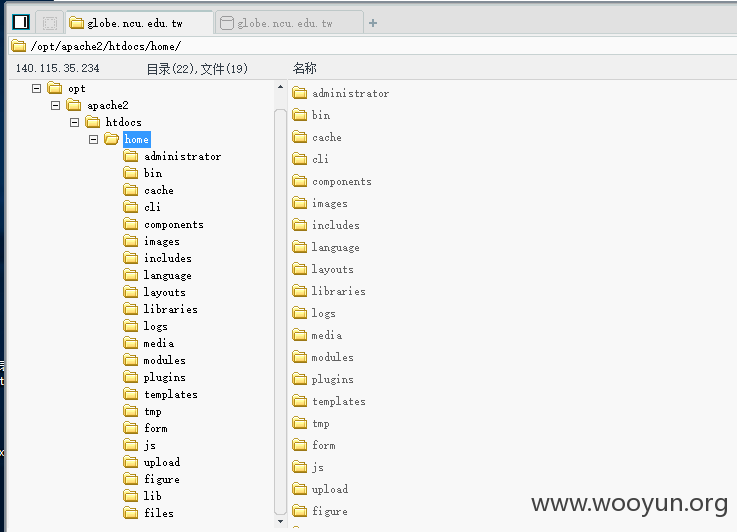Image resolution: width=737 pixels, height=532 pixels.
Task: Click cache folder icon in file list
Action: (x=299, y=137)
